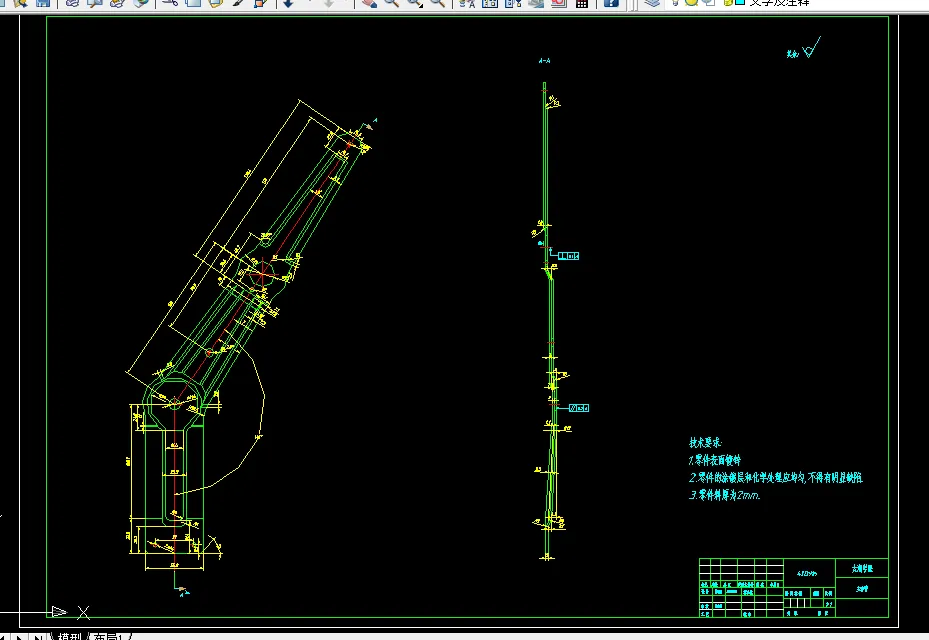Viewport: 929px width, 640px height.
Task: Switch to the 布局1 layout tab
Action: tap(108, 637)
